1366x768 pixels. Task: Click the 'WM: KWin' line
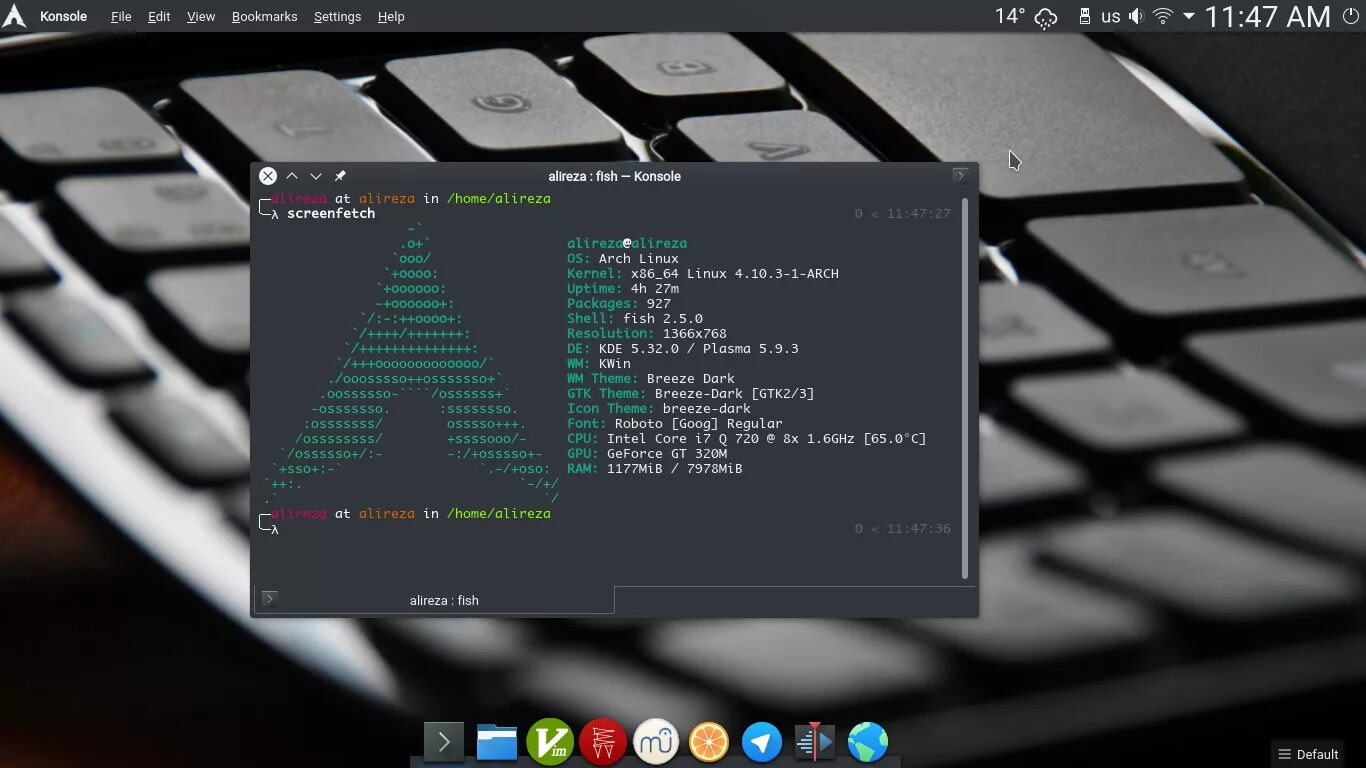point(599,363)
